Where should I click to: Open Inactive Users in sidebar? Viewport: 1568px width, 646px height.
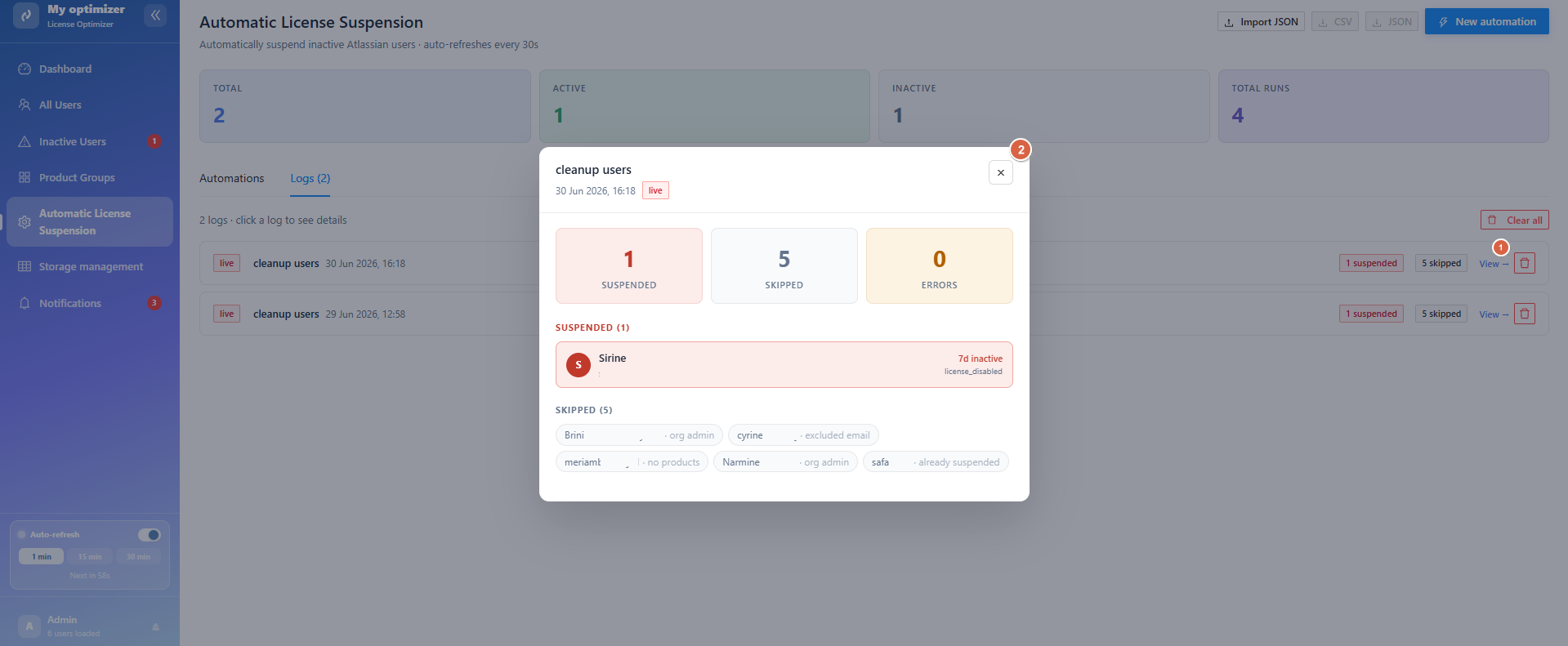90,141
